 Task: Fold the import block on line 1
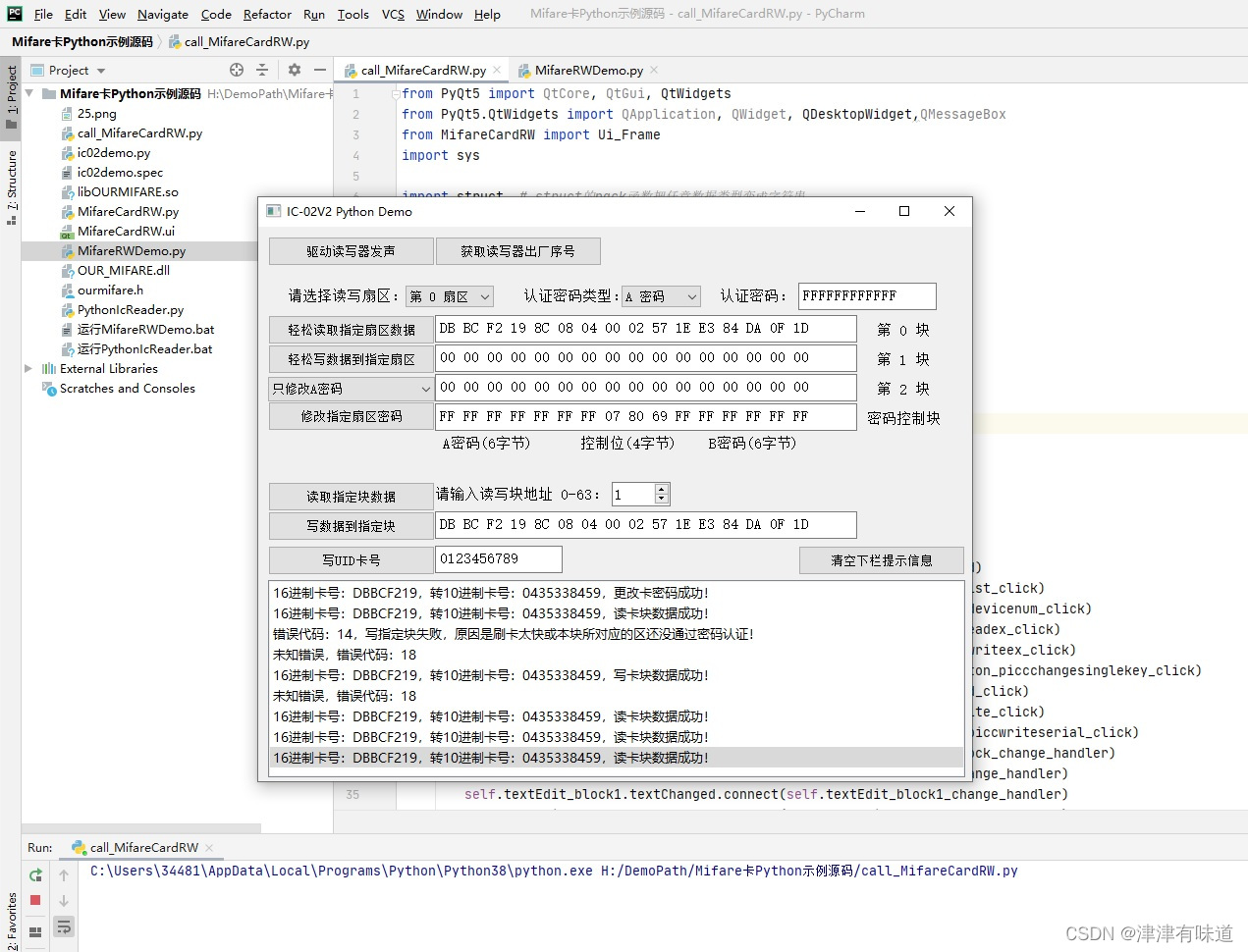[396, 93]
